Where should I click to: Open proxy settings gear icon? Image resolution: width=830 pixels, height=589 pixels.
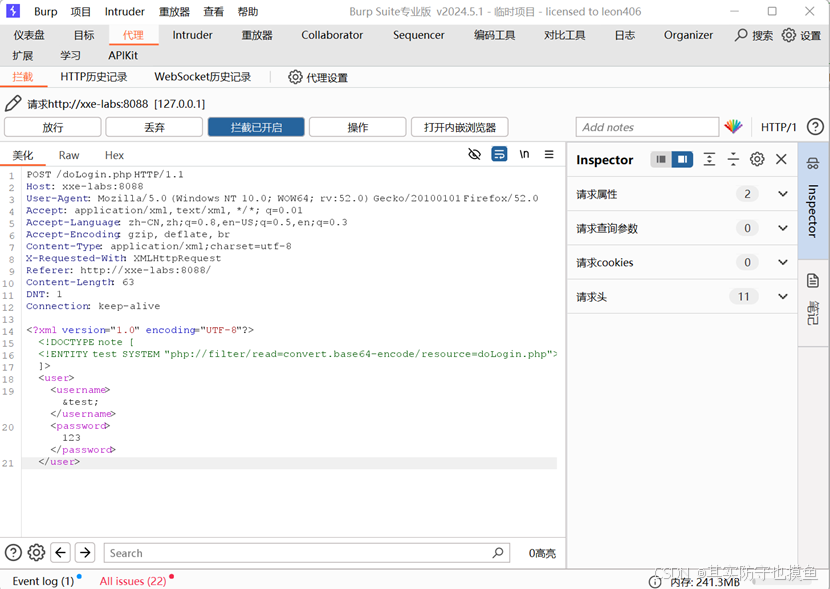(295, 77)
